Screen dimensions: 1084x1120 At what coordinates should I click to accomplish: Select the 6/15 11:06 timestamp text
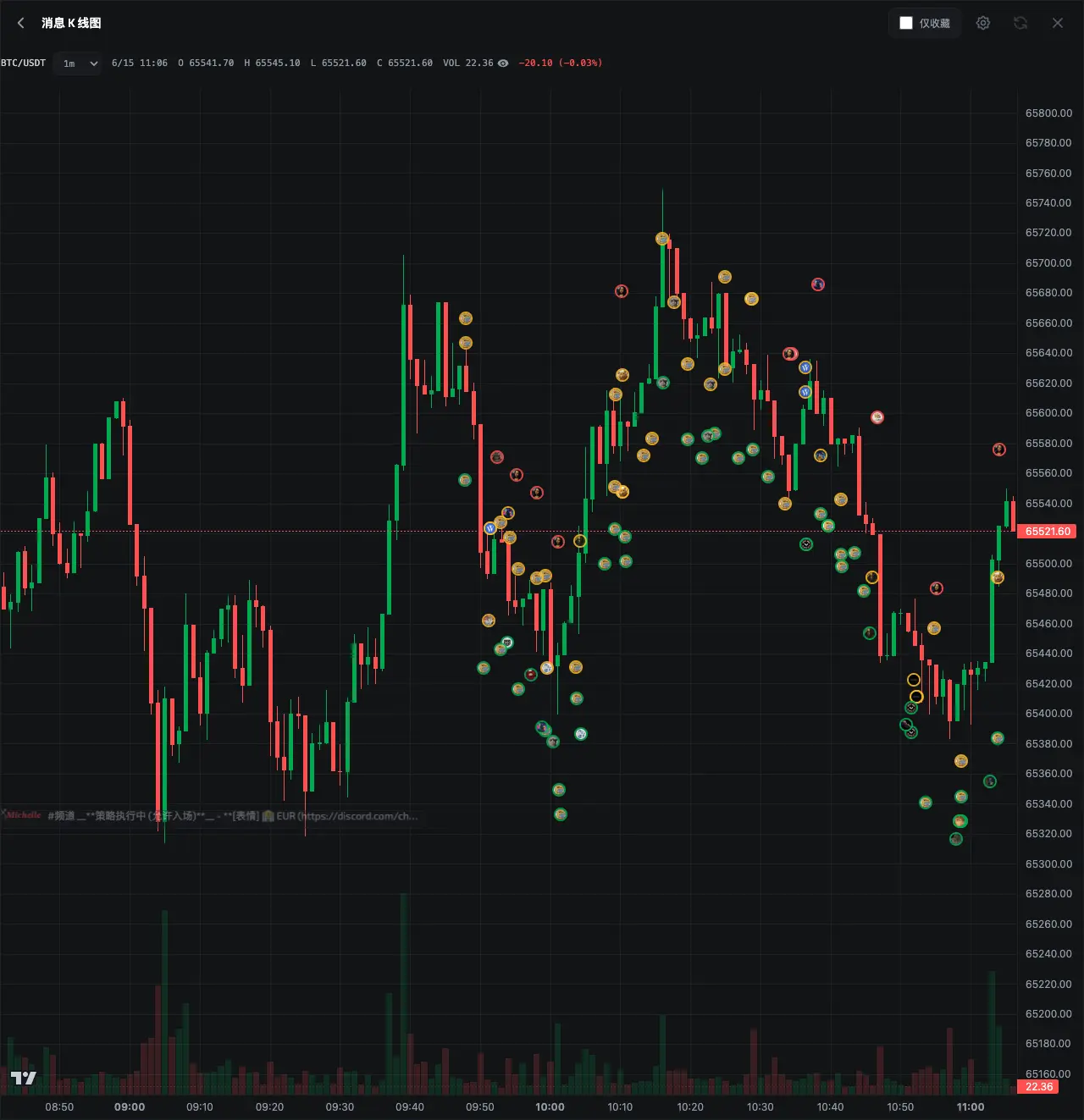click(x=140, y=63)
